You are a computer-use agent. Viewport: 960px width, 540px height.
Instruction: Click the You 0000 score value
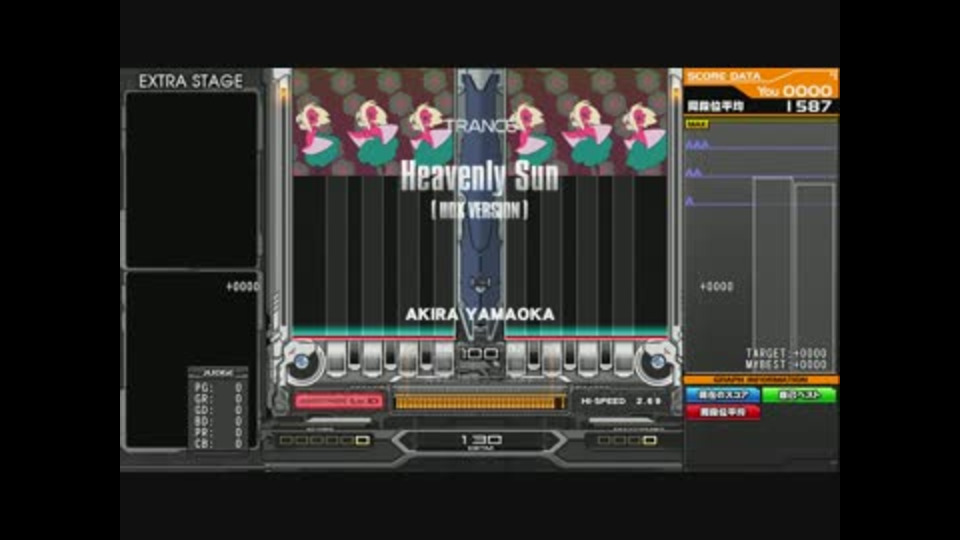(795, 91)
